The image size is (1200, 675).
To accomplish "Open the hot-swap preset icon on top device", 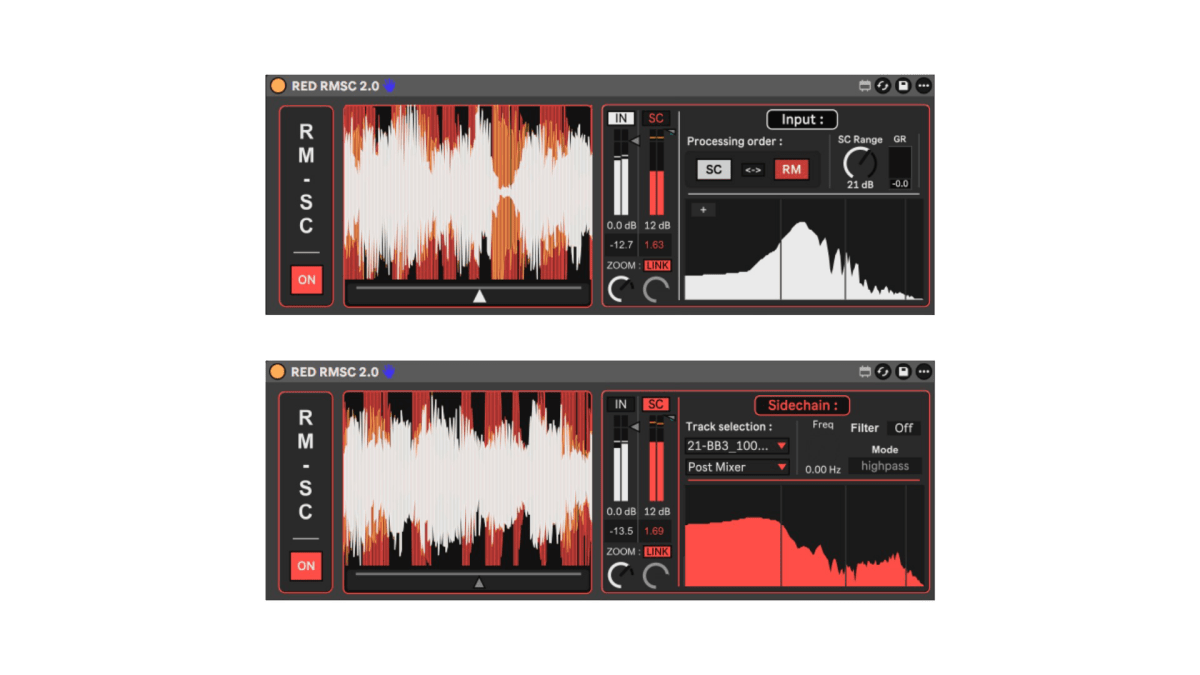I will coord(864,86).
